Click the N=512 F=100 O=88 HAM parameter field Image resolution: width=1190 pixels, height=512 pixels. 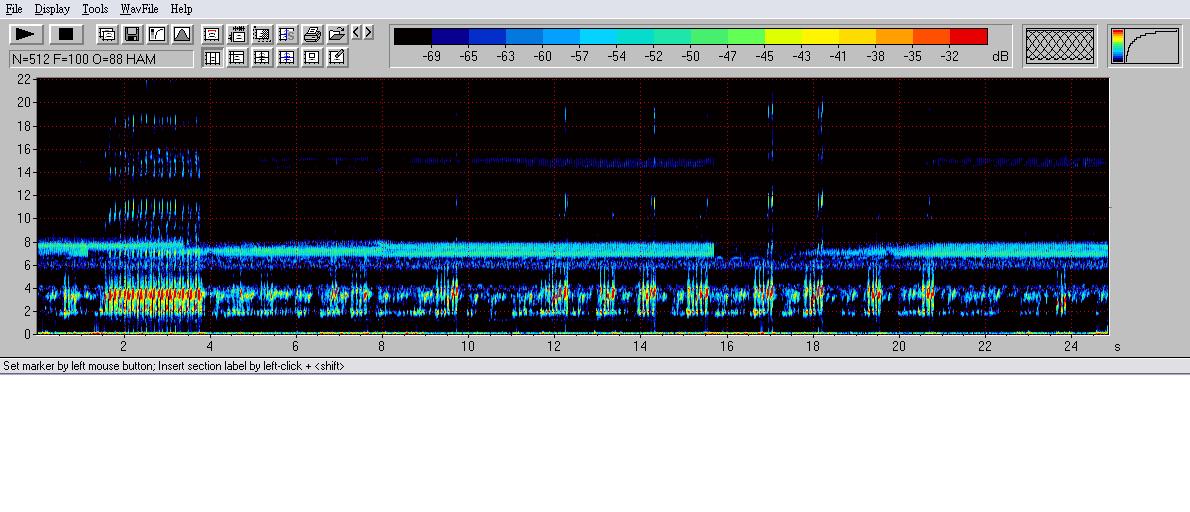[x=100, y=59]
